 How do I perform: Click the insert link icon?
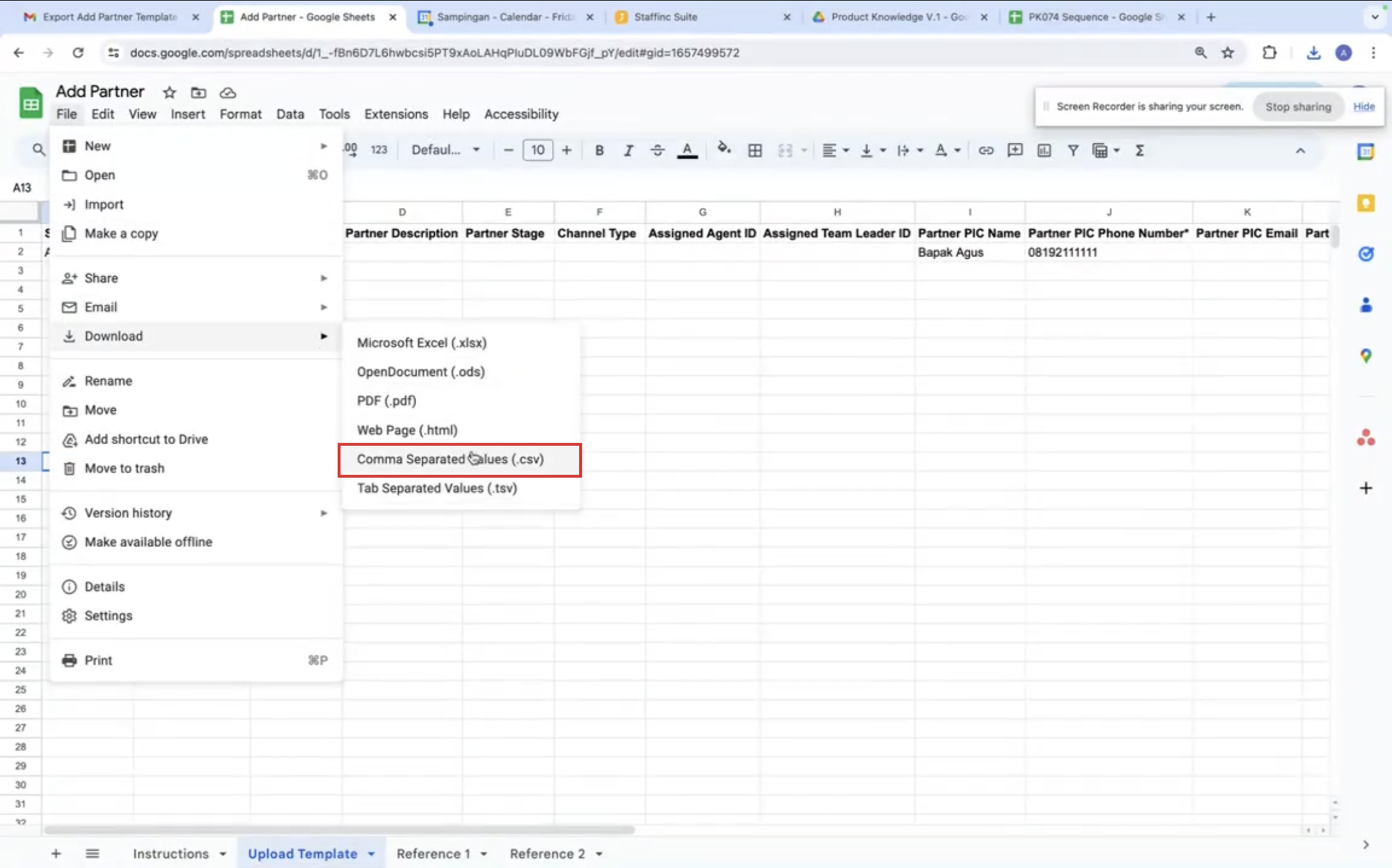986,150
